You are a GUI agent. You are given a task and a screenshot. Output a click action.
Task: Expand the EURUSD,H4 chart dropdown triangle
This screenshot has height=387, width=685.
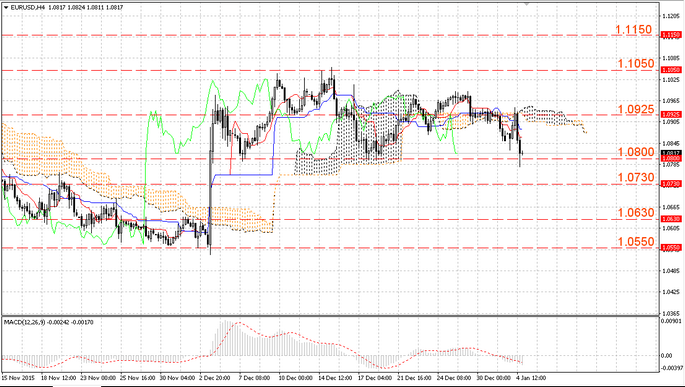(5, 7)
